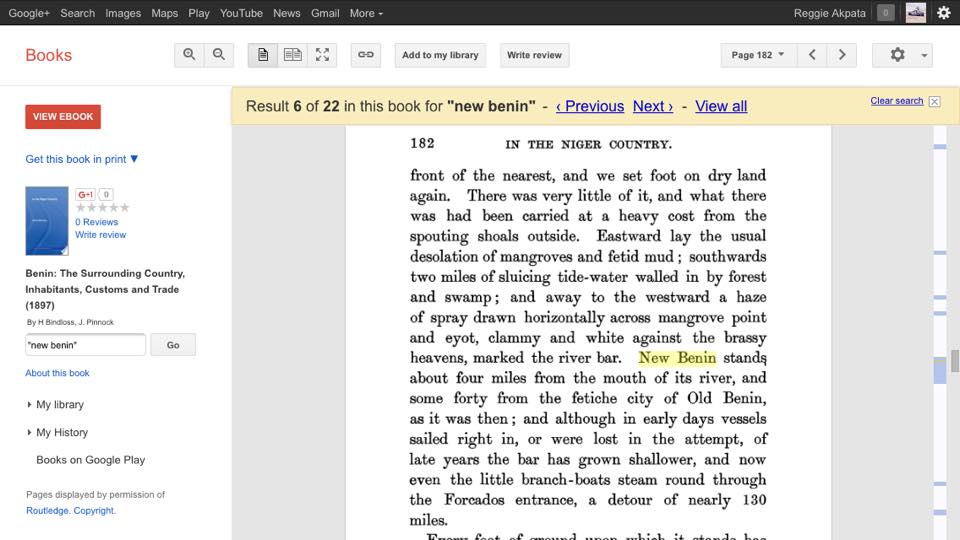Click the highlighted New Benin text
This screenshot has width=960, height=540.
677,358
